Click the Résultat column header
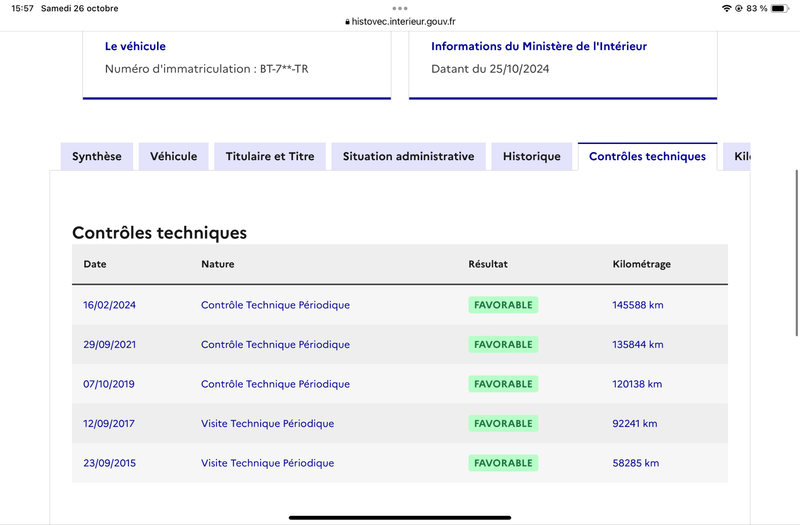 [x=488, y=264]
